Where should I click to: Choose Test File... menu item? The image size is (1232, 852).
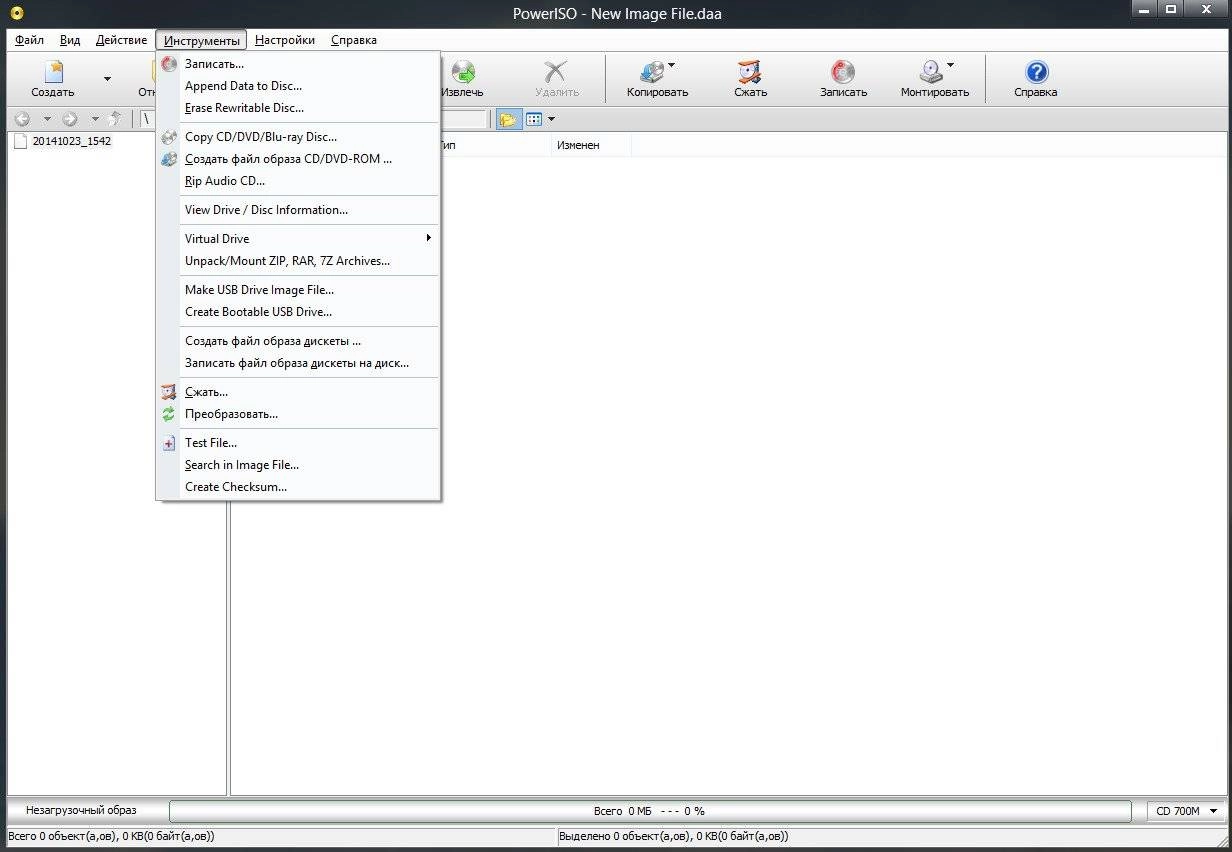(298, 443)
